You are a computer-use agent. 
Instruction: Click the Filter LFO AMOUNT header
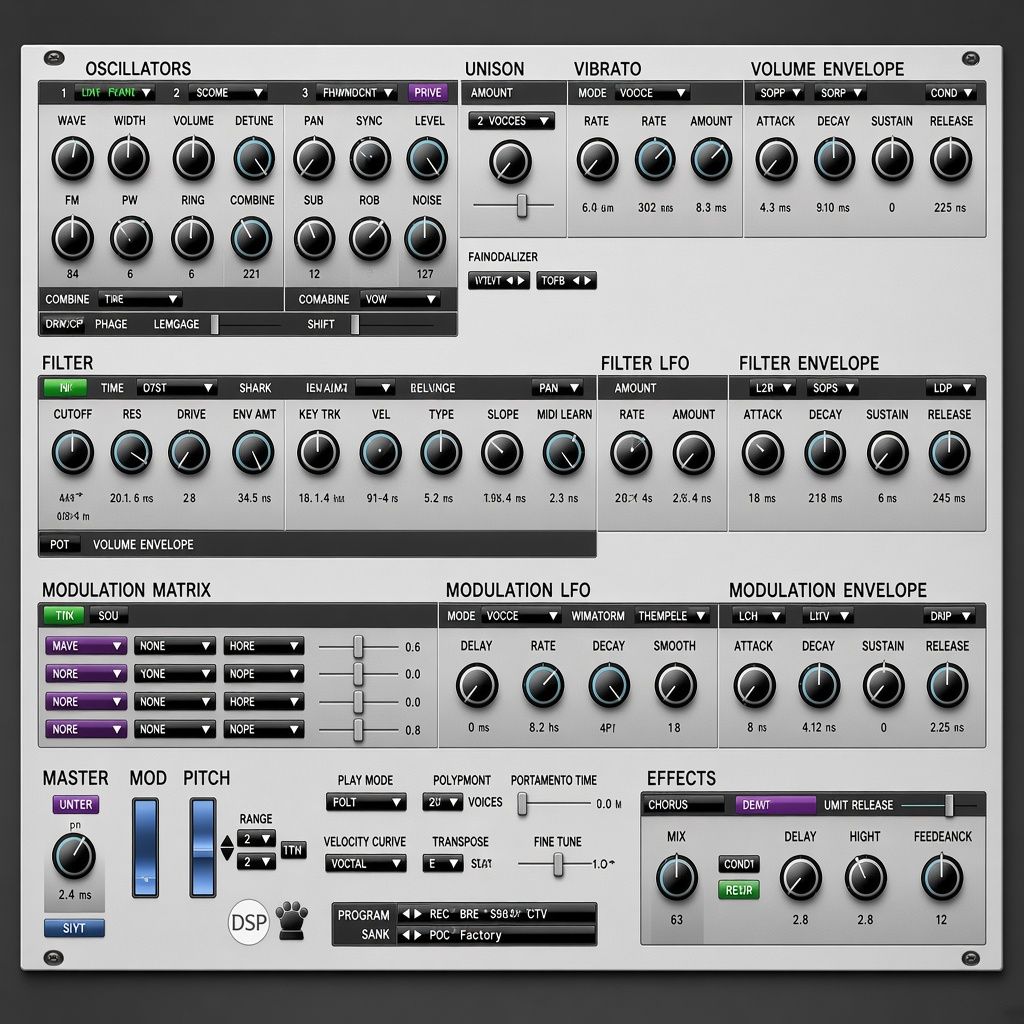[x=635, y=388]
